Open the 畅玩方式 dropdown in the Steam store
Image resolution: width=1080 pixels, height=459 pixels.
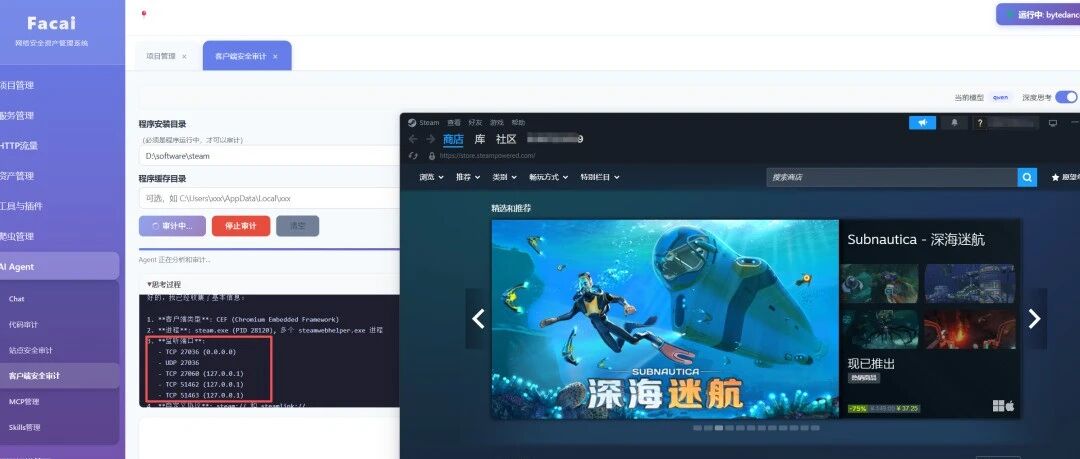point(548,177)
